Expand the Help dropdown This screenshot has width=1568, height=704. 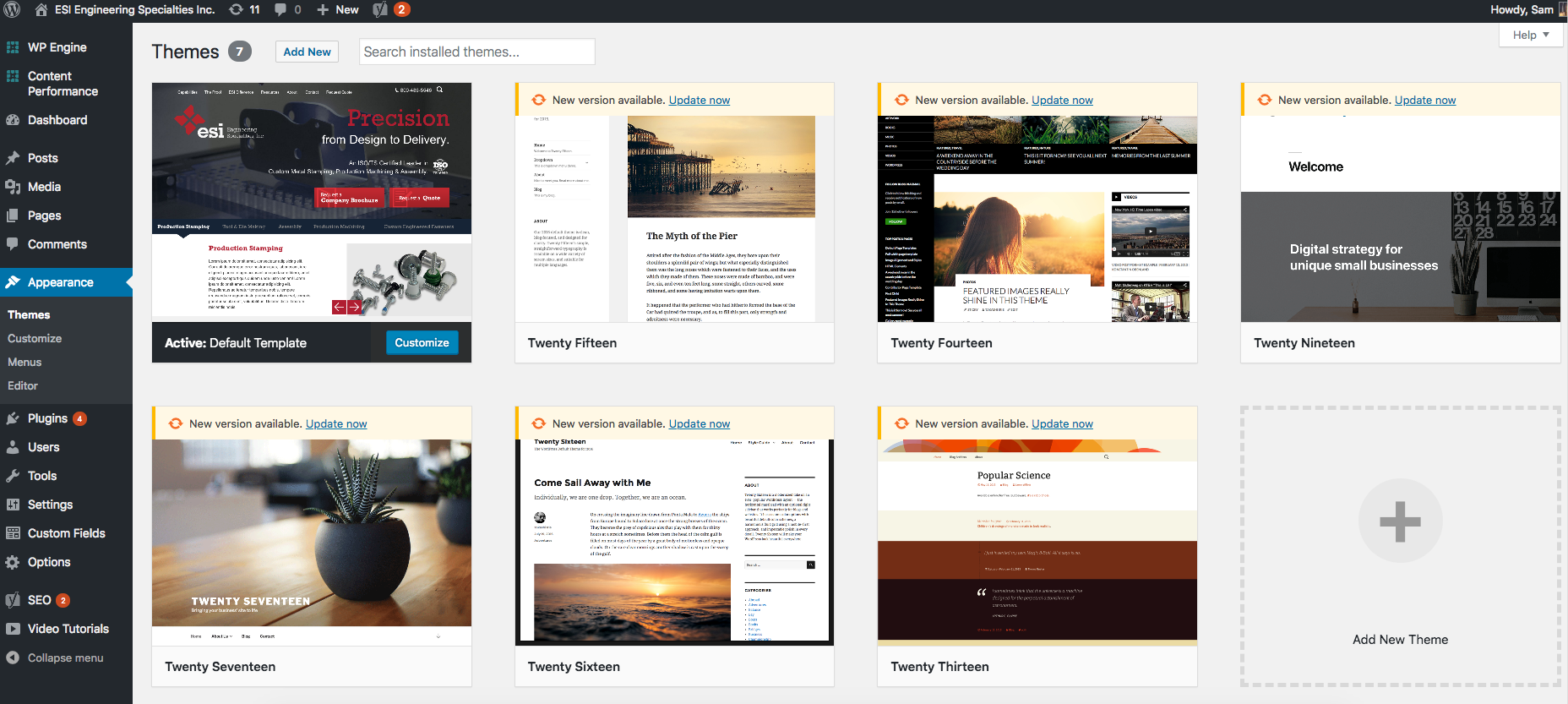pos(1531,35)
